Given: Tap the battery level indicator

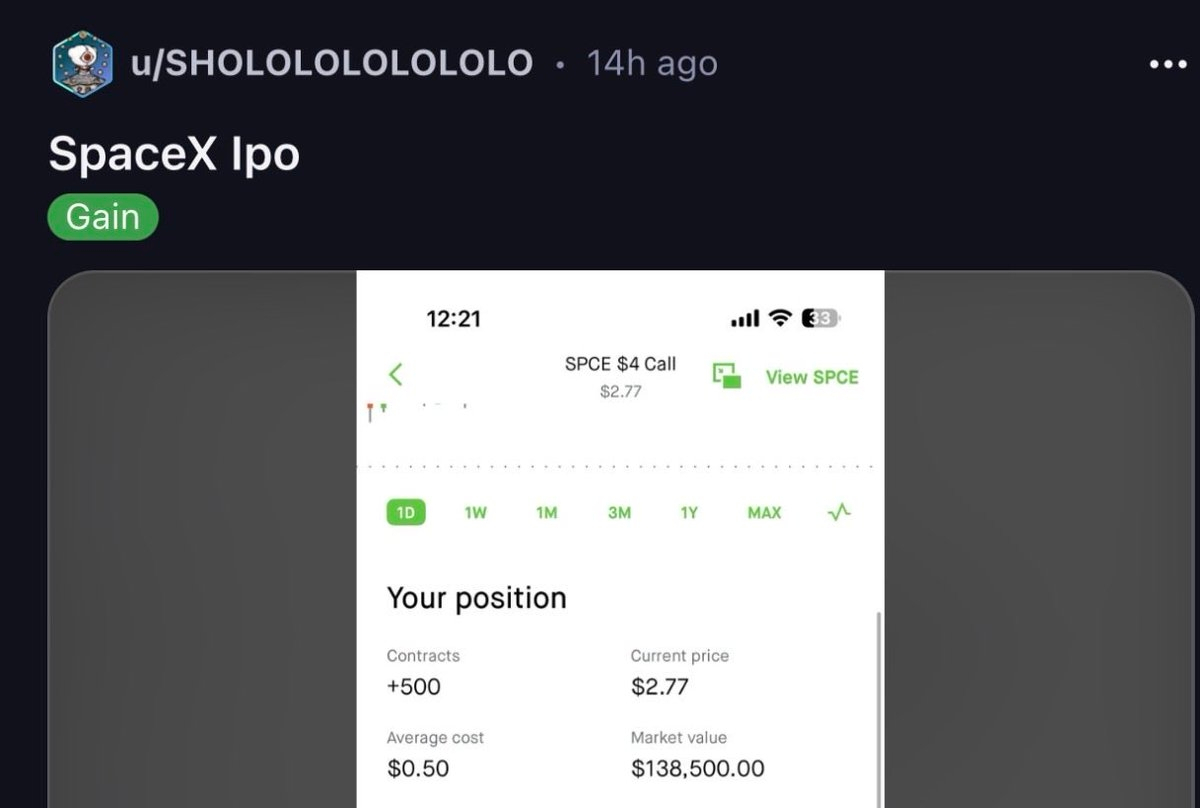Looking at the screenshot, I should point(821,319).
